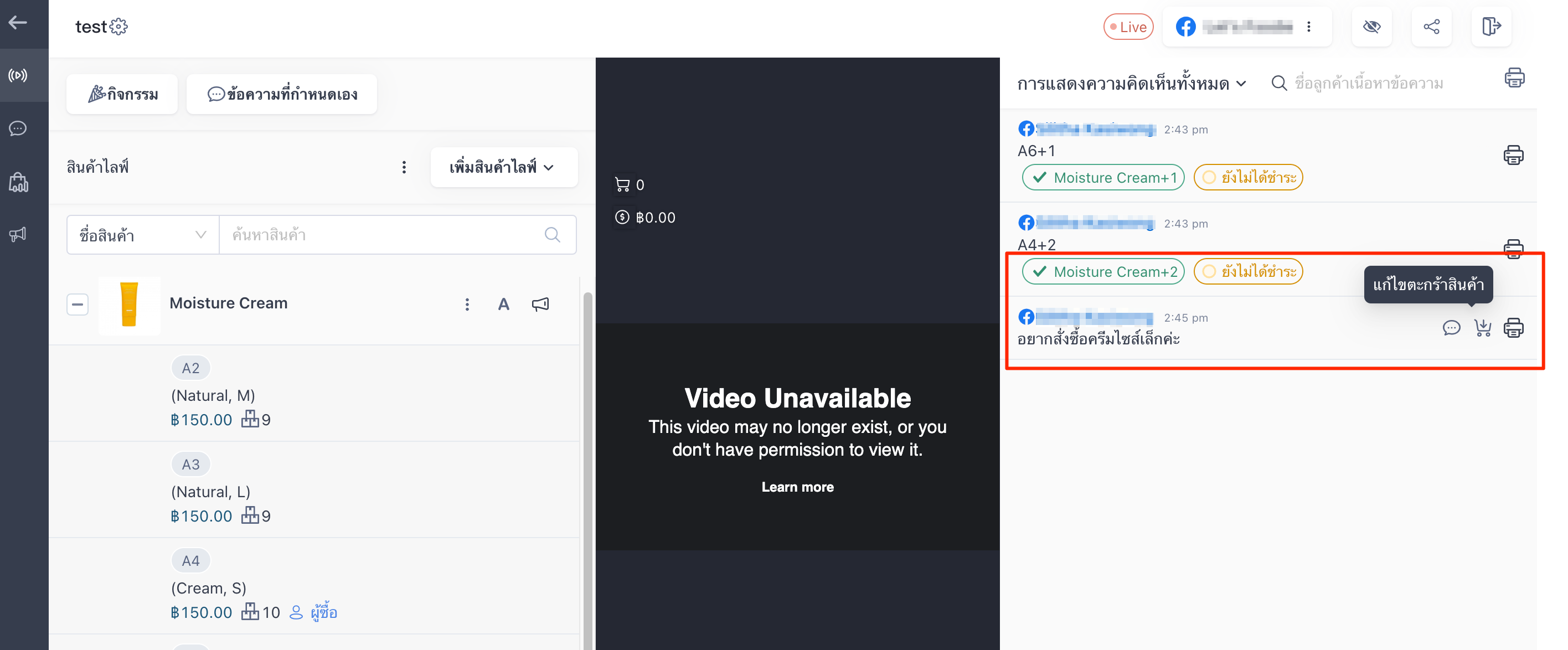The image size is (1568, 650).
Task: Print the 2:45 pm comment
Action: pos(1513,328)
